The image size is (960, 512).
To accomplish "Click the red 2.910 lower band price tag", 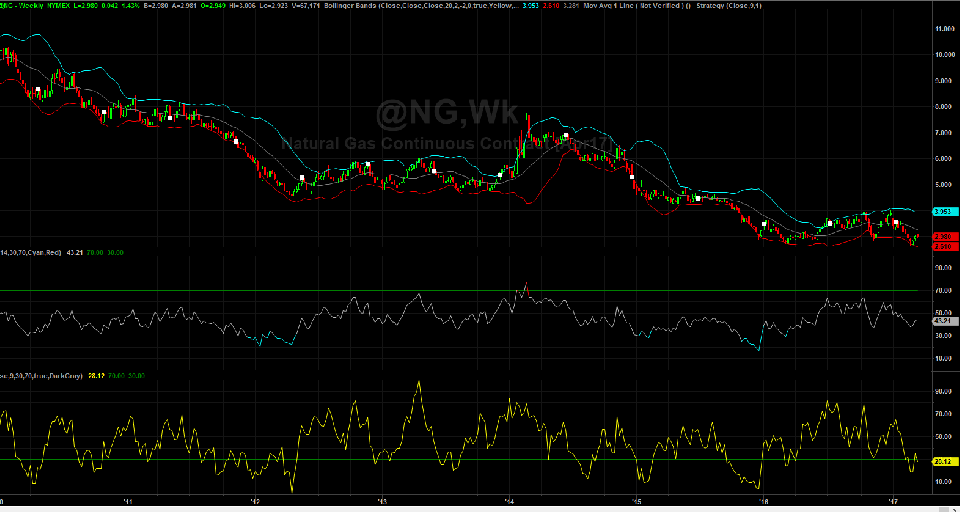I will click(940, 246).
